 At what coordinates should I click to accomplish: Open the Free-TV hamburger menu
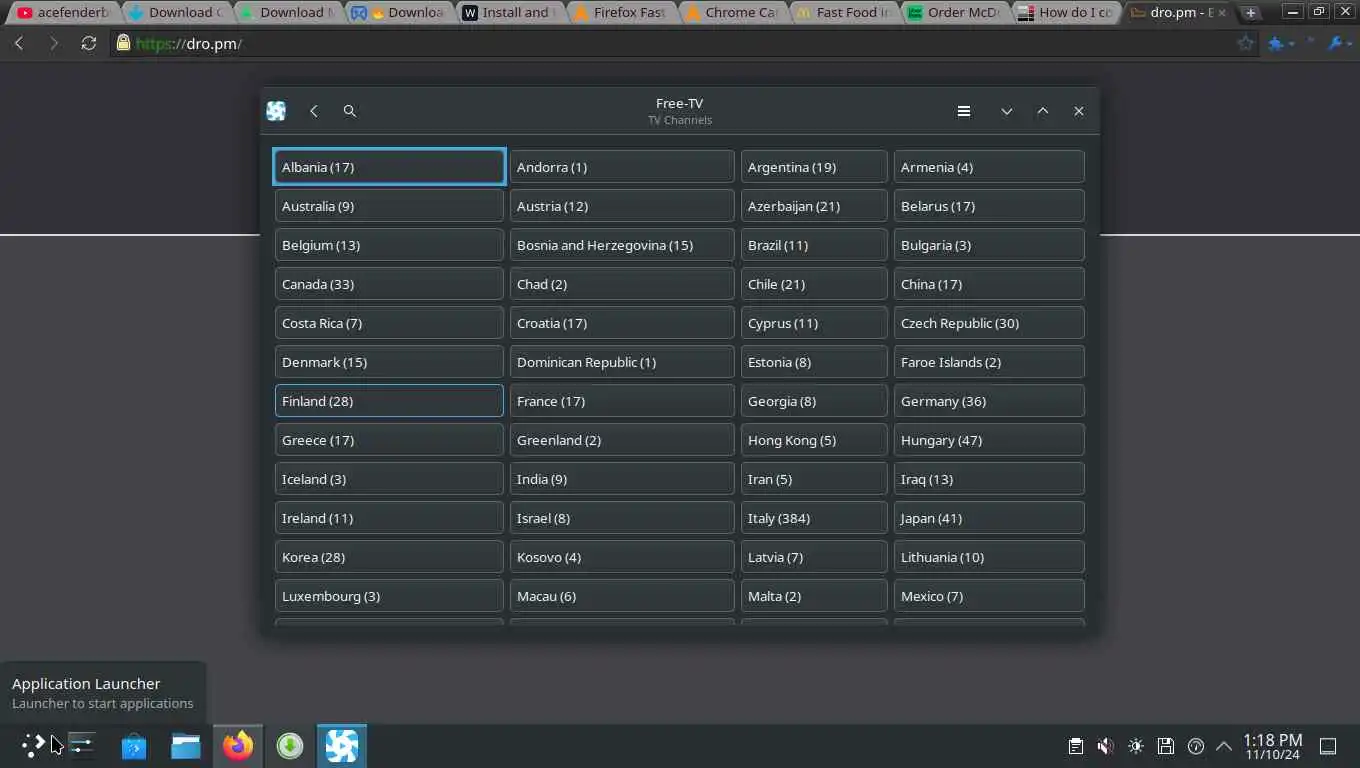[964, 111]
